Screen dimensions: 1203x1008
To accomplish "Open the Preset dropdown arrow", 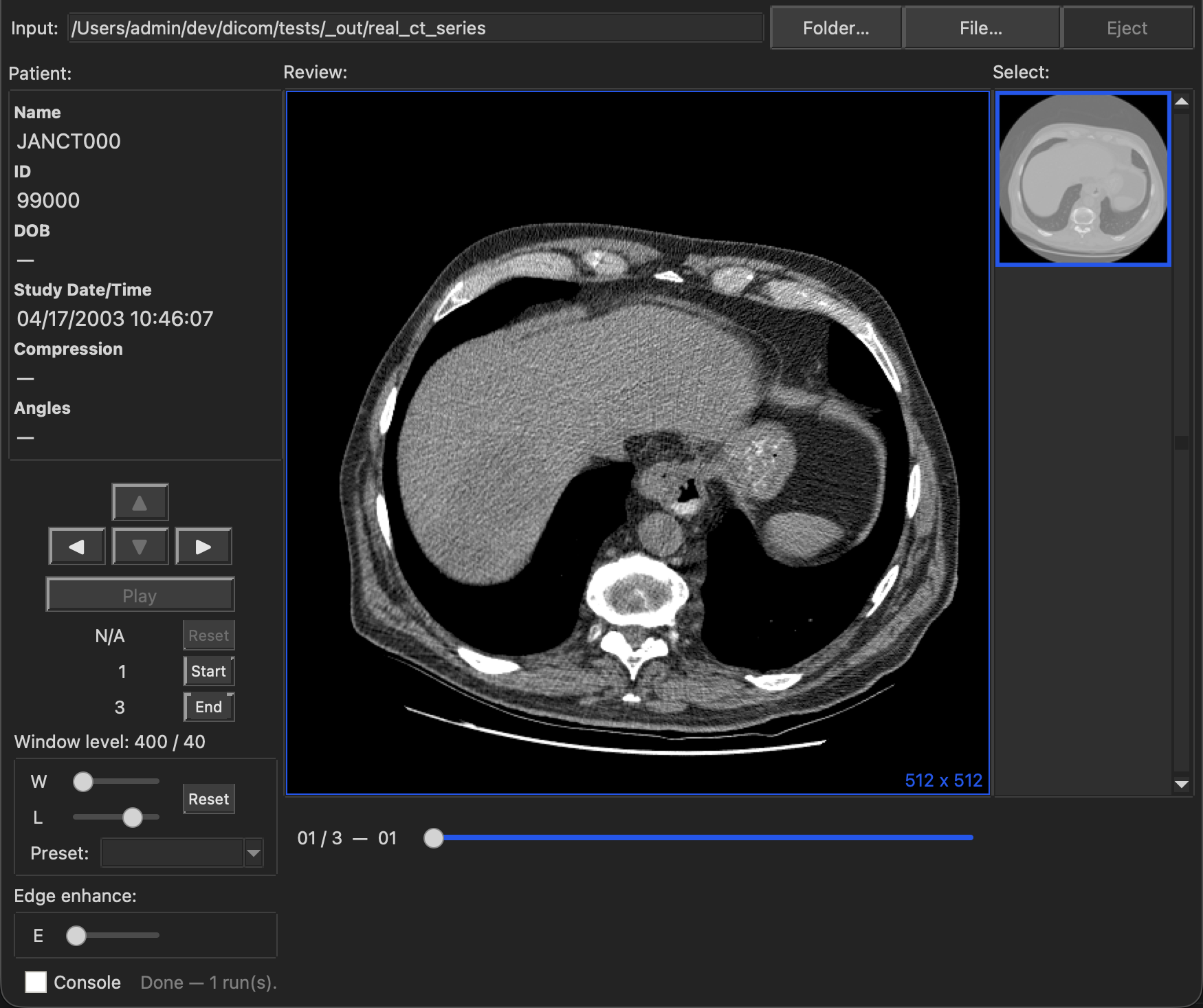I will point(254,853).
